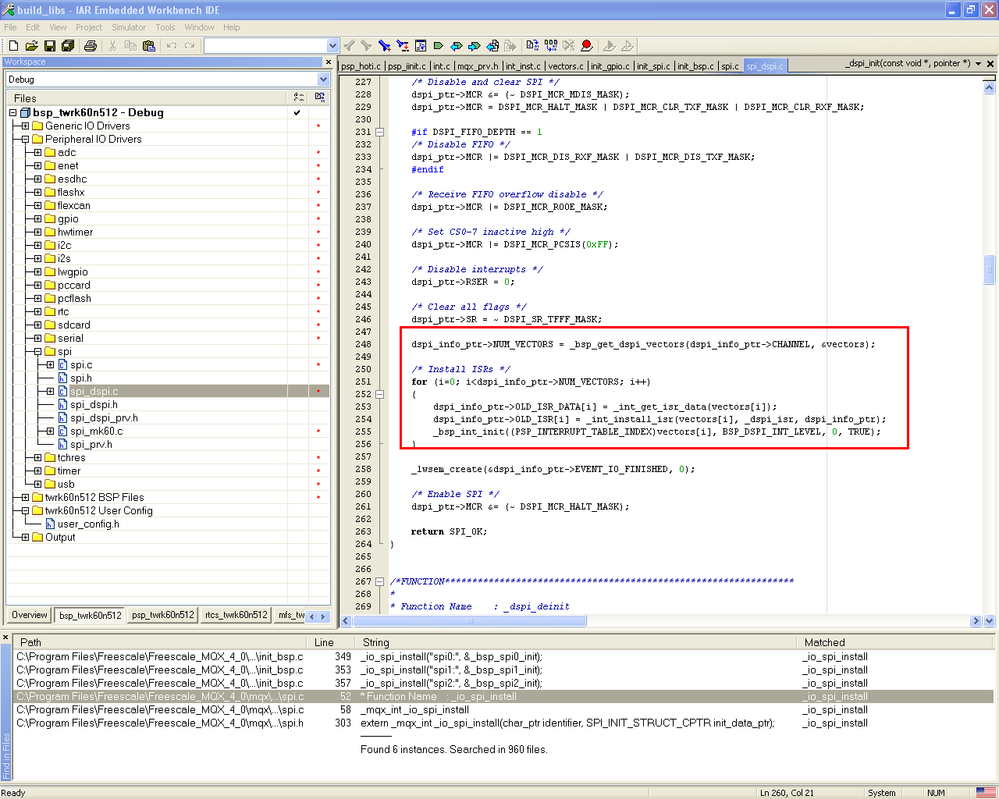The height and width of the screenshot is (799, 999).
Task: Select the psp_twrk60n512 workspace tab
Action: pyautogui.click(x=162, y=615)
